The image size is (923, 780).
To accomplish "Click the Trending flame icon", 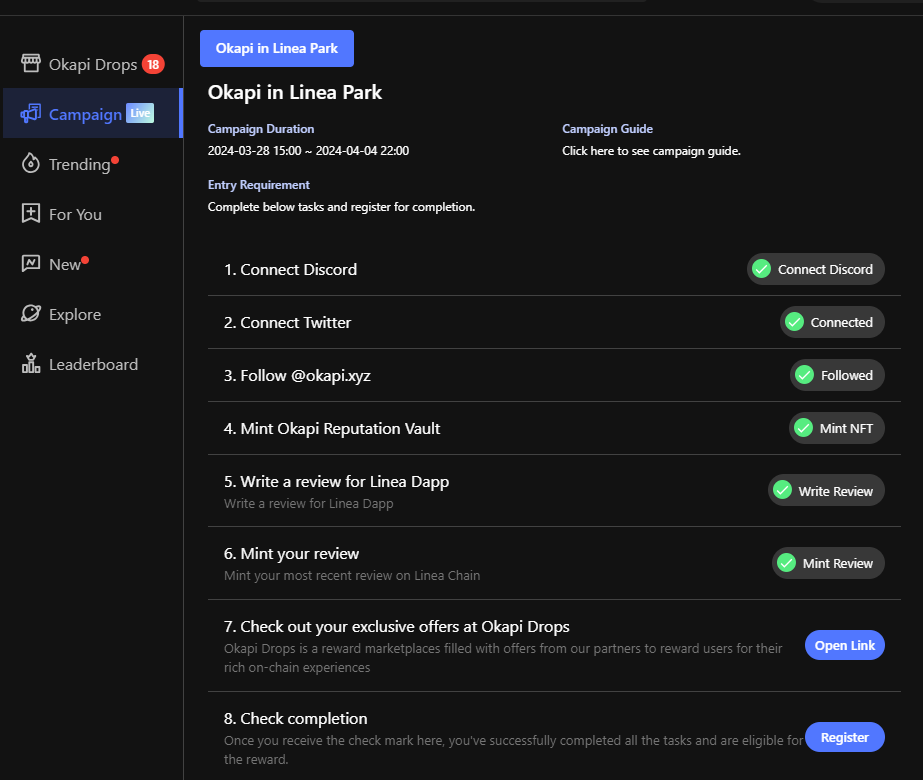I will pos(31,163).
